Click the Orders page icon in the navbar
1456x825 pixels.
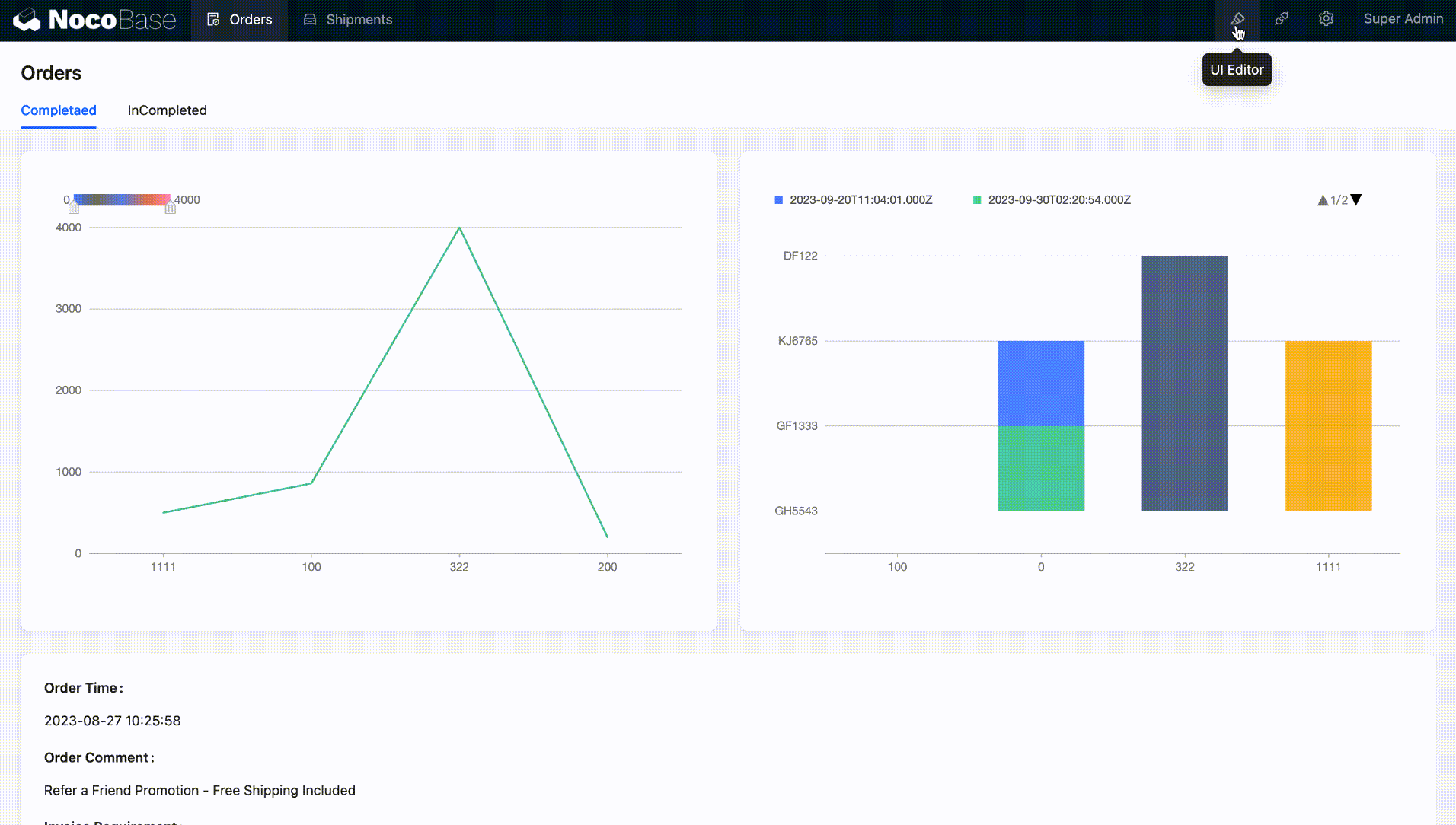(214, 19)
